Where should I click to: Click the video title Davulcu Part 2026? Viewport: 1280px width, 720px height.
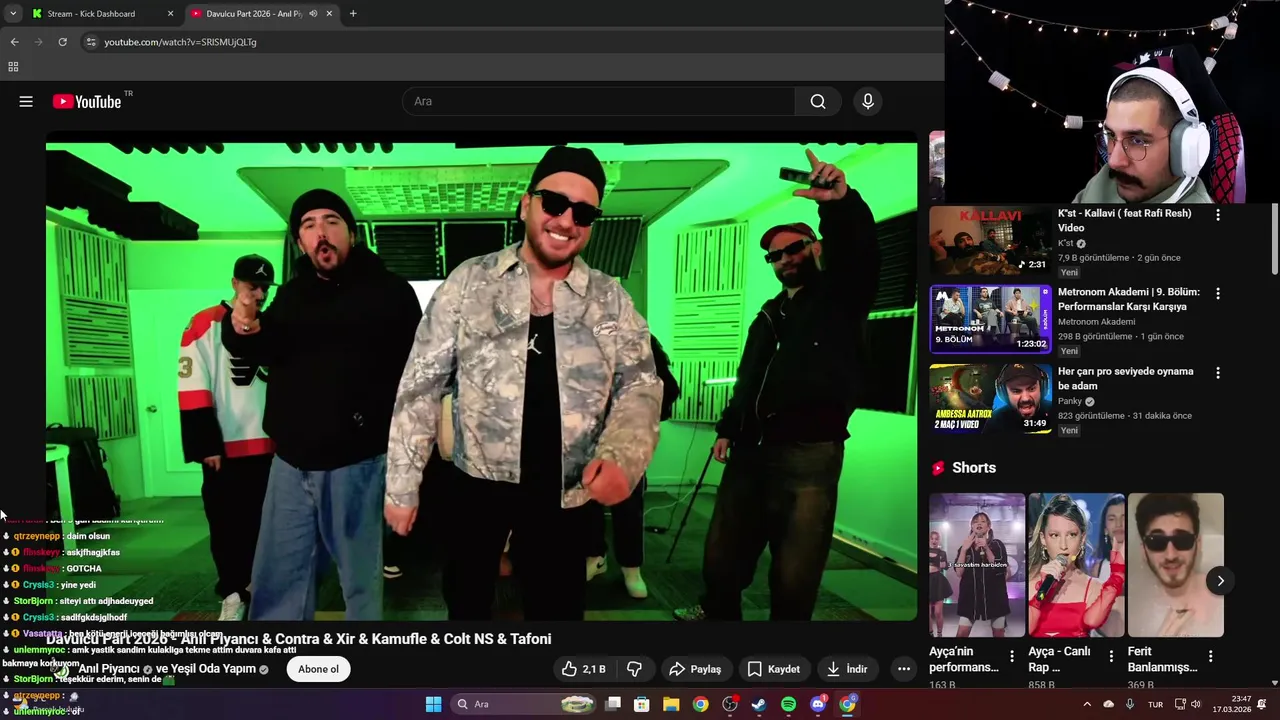coord(298,639)
